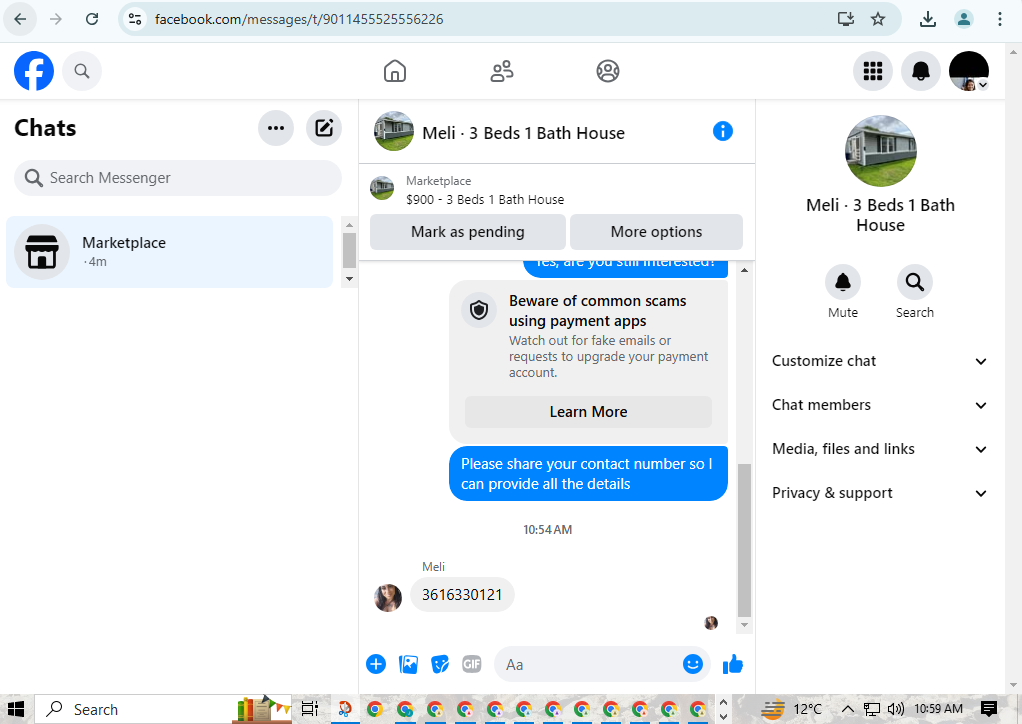Click large house photo in info panel
The height and width of the screenshot is (724, 1022).
coord(881,151)
